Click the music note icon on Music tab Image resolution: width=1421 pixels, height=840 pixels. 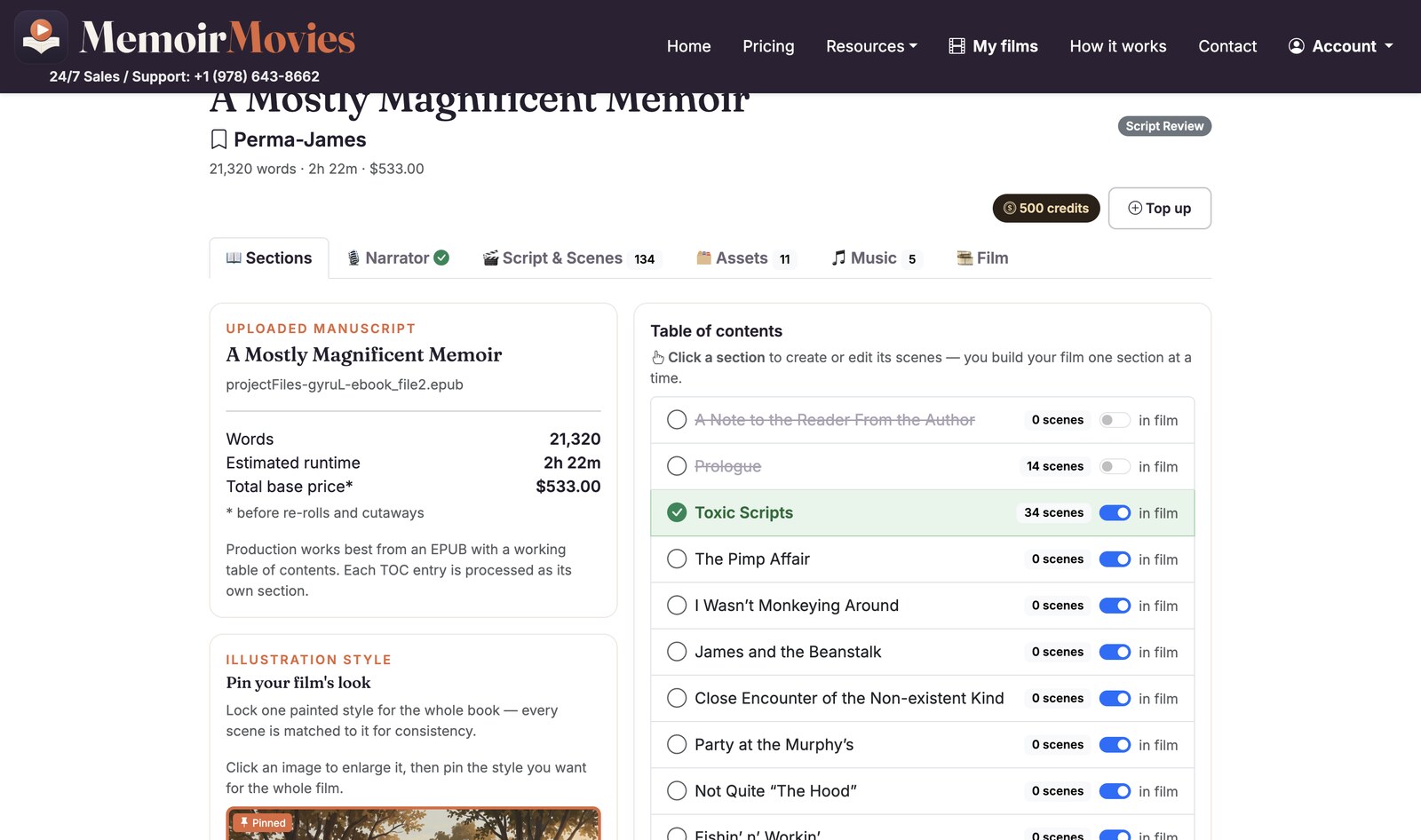pyautogui.click(x=838, y=258)
